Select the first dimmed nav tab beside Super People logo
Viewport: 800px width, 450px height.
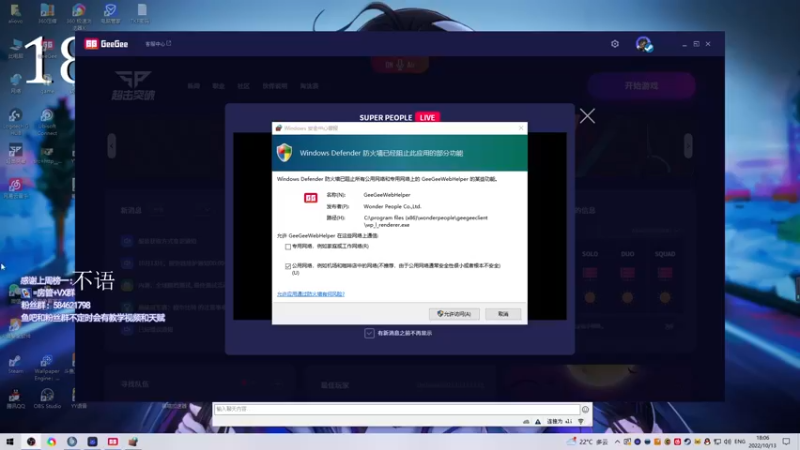[x=193, y=86]
